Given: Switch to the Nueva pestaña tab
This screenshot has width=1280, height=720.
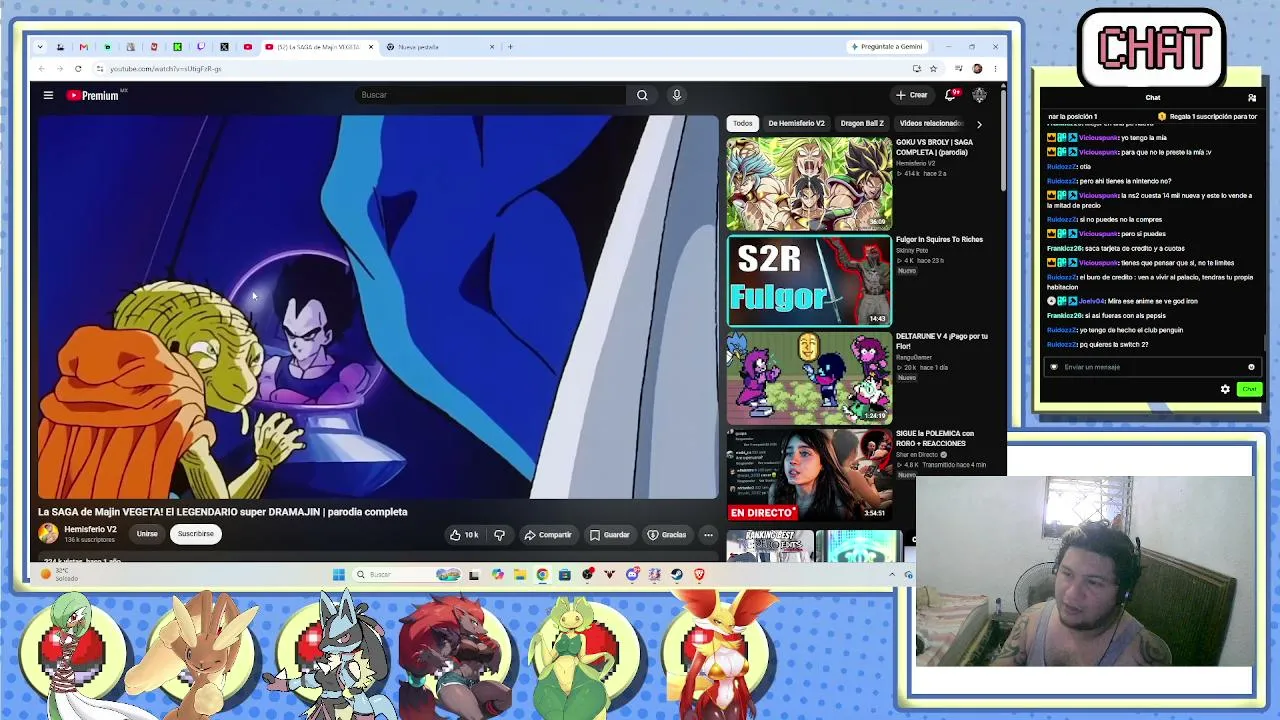Looking at the screenshot, I should tap(440, 47).
